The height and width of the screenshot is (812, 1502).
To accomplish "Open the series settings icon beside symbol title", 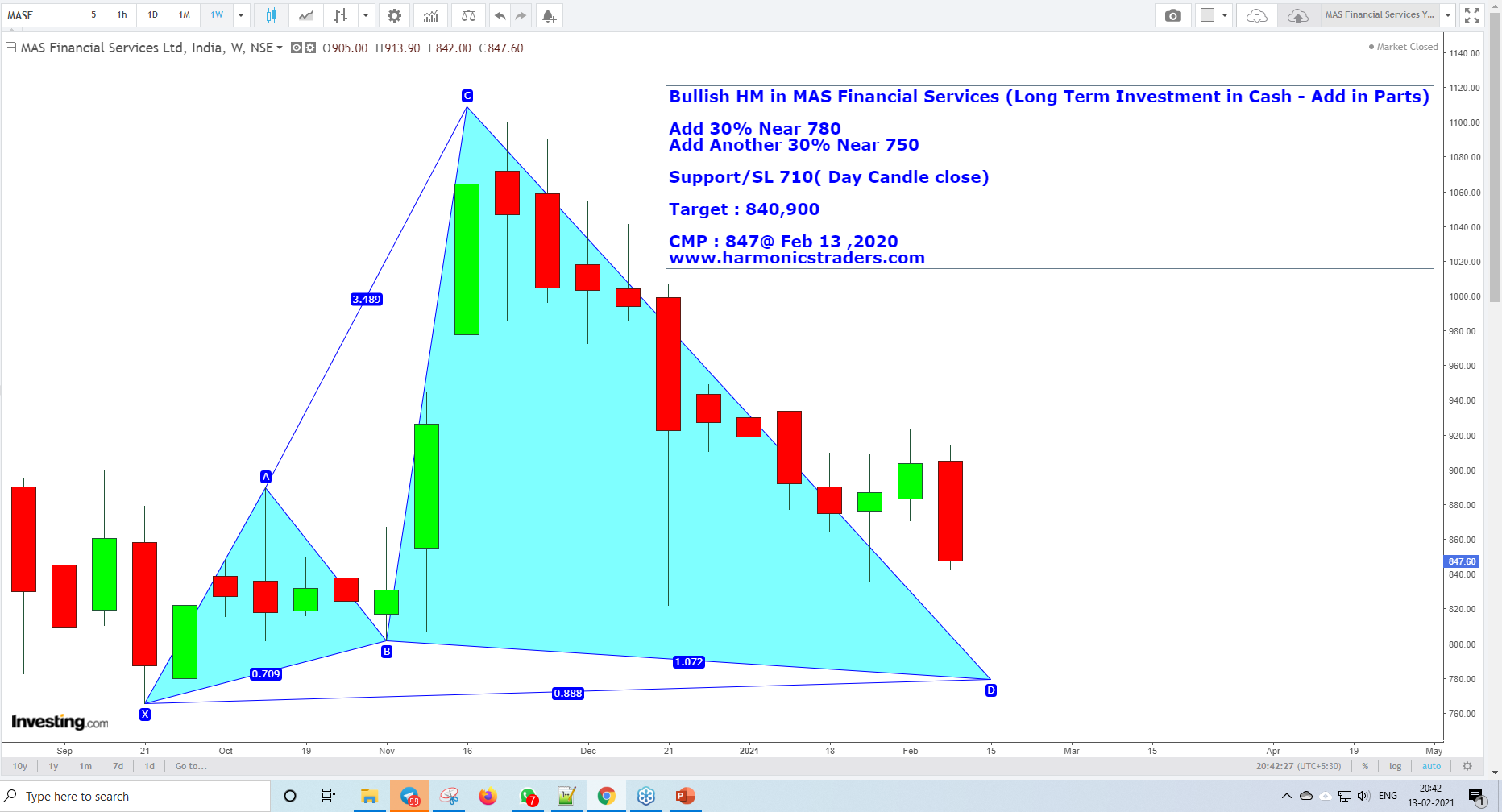I will pyautogui.click(x=310, y=48).
